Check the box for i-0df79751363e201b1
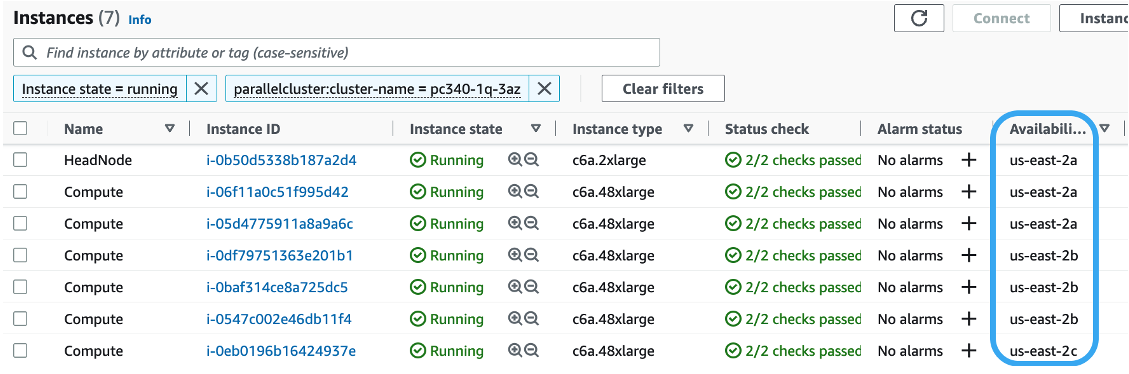 pyautogui.click(x=20, y=255)
